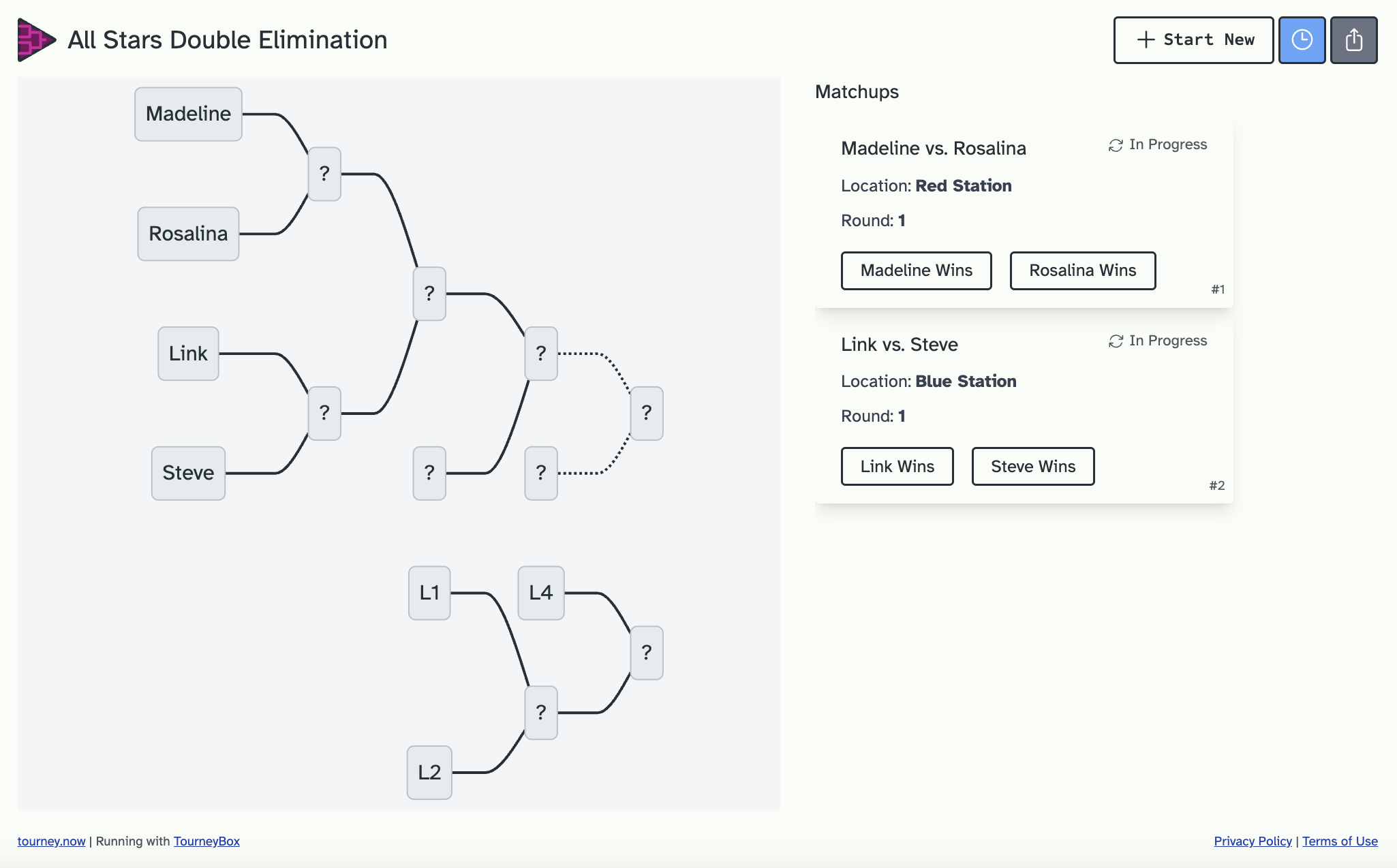Click the refresh icon on Madeline vs. Rosalina
This screenshot has width=1397, height=868.
(x=1115, y=144)
